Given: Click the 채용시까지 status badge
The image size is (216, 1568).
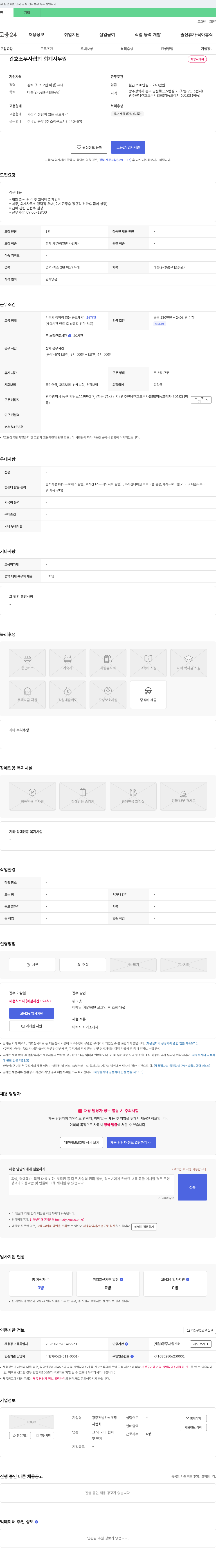Looking at the screenshot, I should pos(197,59).
